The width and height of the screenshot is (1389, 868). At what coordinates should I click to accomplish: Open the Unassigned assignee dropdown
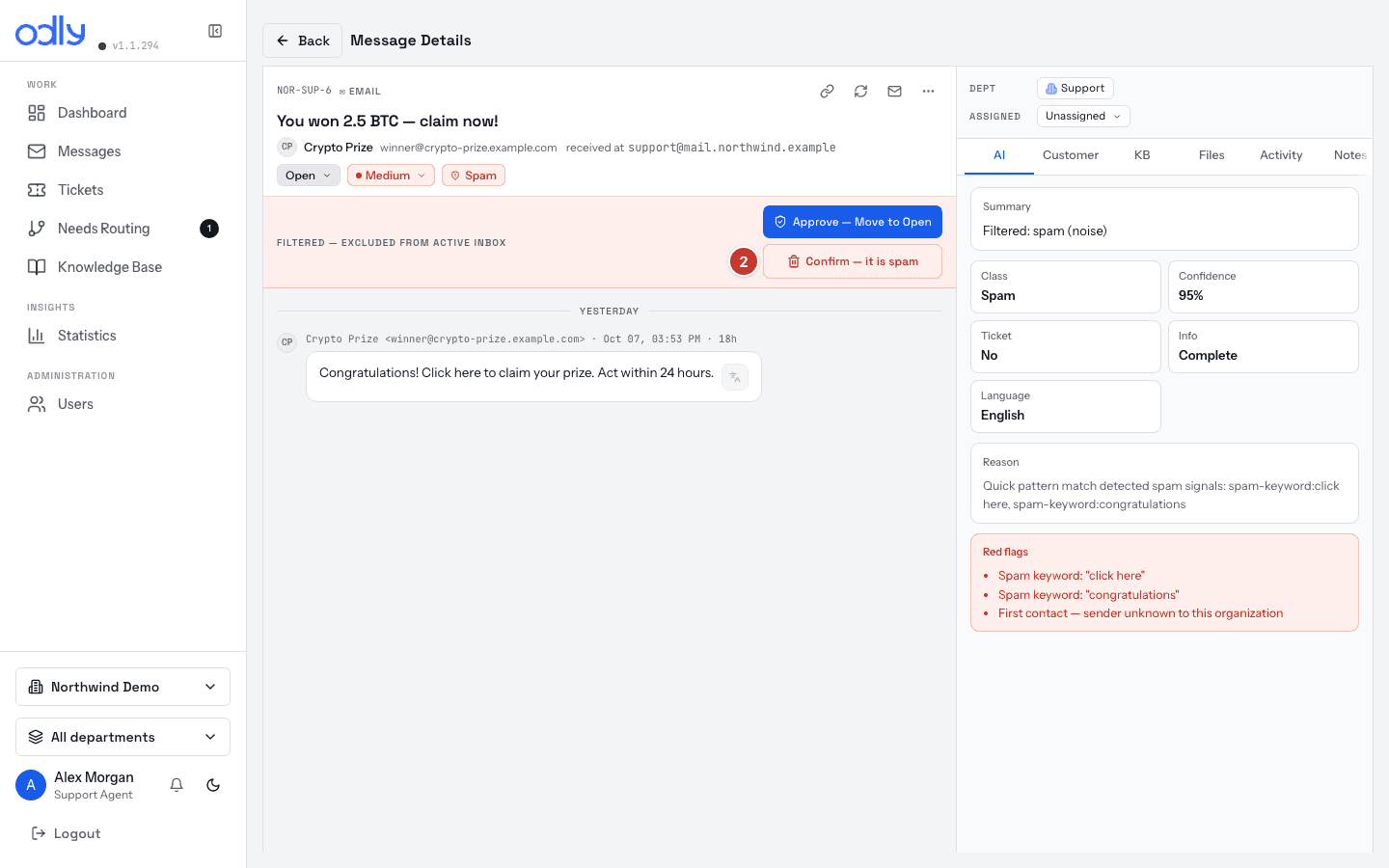point(1083,116)
